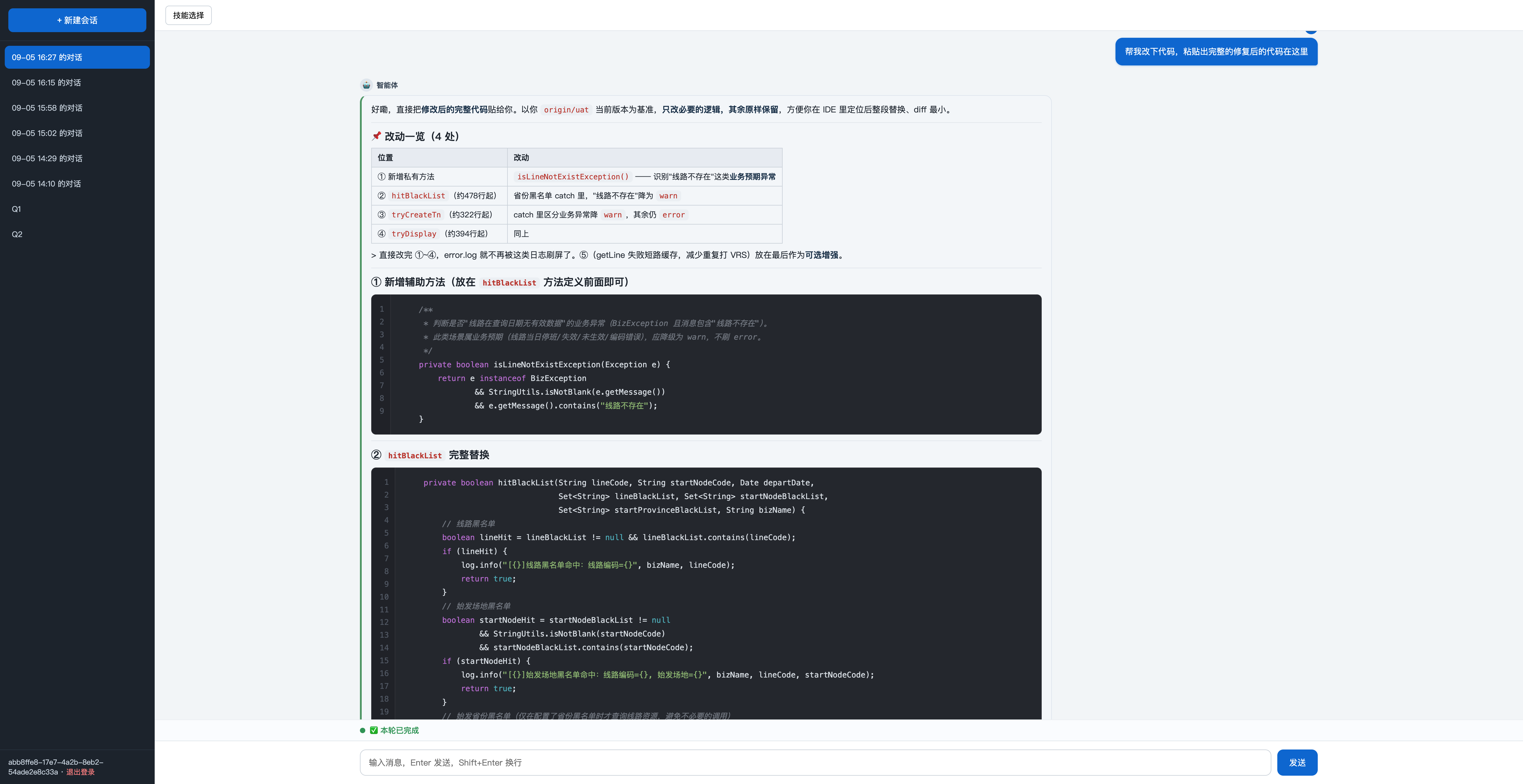Click the 退出登录 link
The image size is (1523, 784).
[80, 772]
